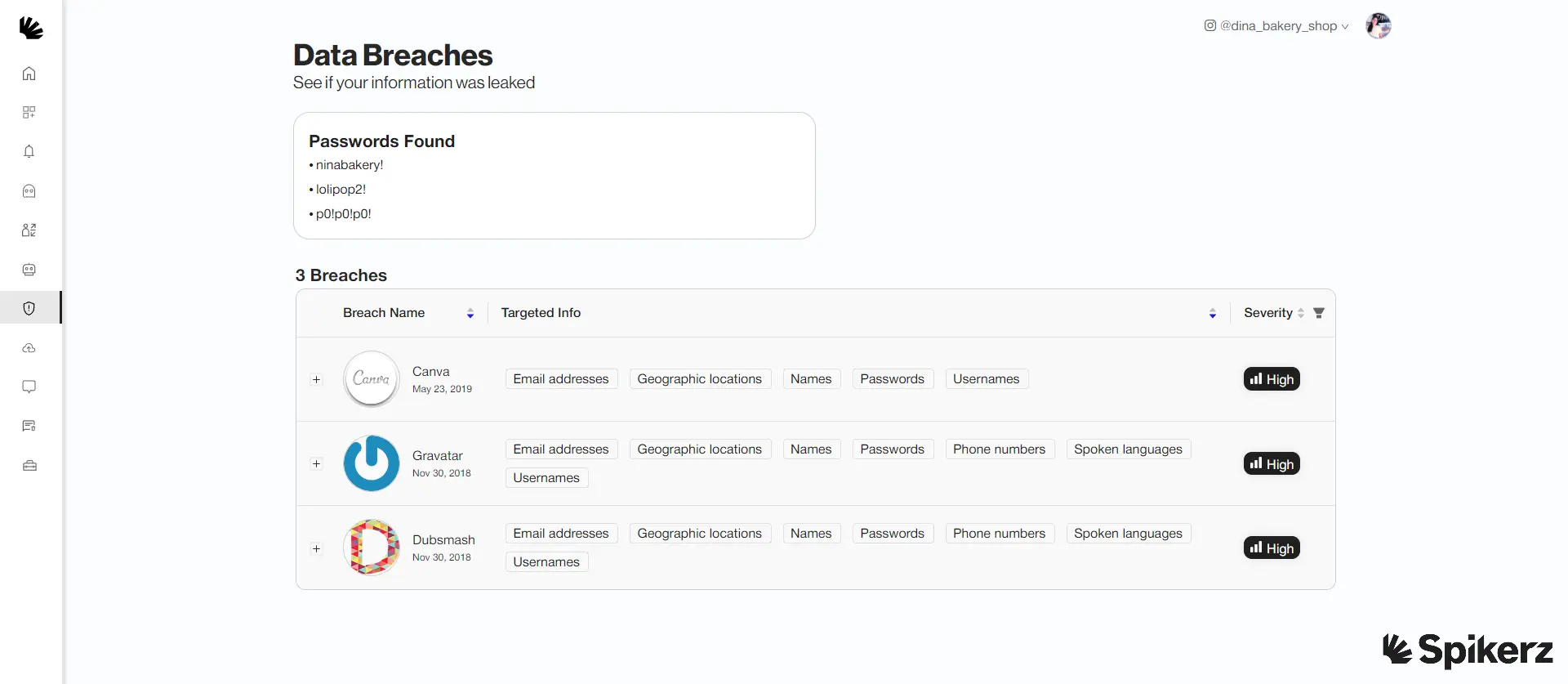This screenshot has width=1568, height=684.
Task: Click Usernames tag in Dubsmash row
Action: (x=546, y=562)
